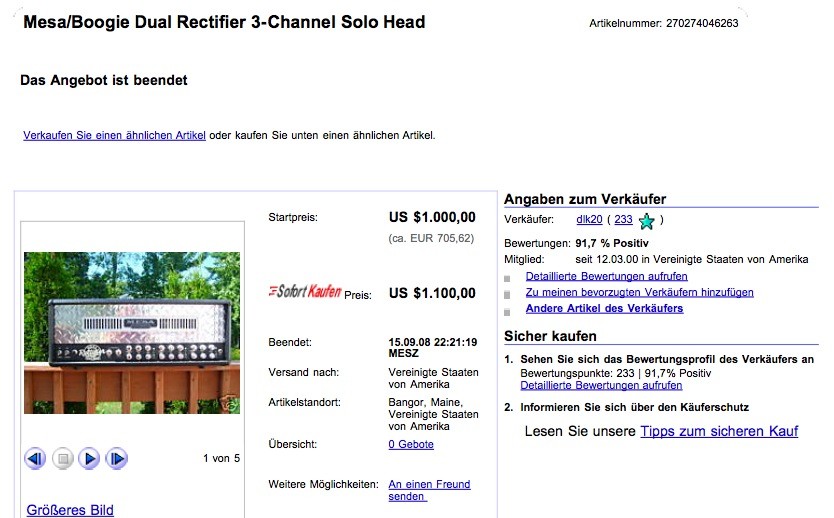Click An einen Freund senden
The image size is (834, 518).
click(x=429, y=490)
